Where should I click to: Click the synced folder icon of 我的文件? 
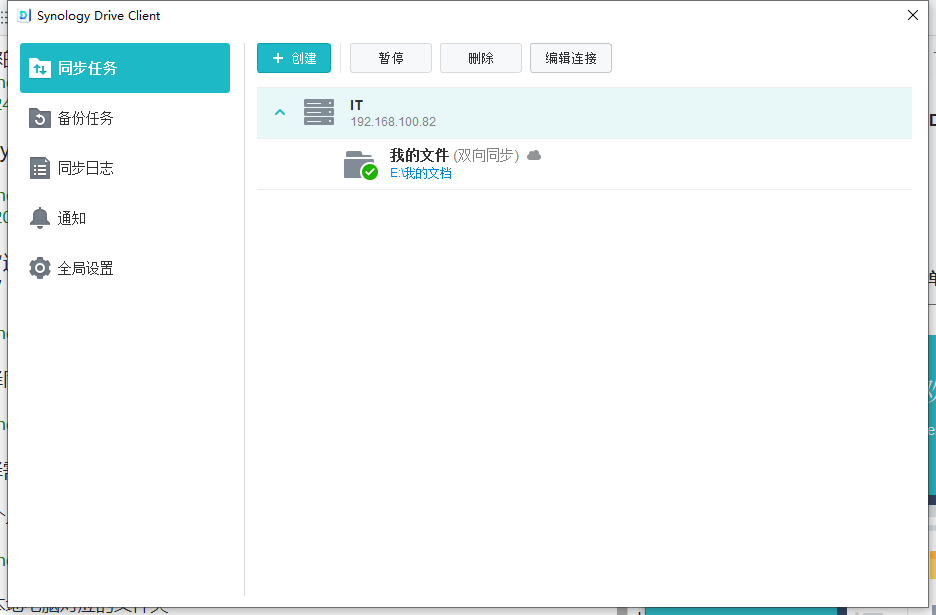pyautogui.click(x=361, y=165)
